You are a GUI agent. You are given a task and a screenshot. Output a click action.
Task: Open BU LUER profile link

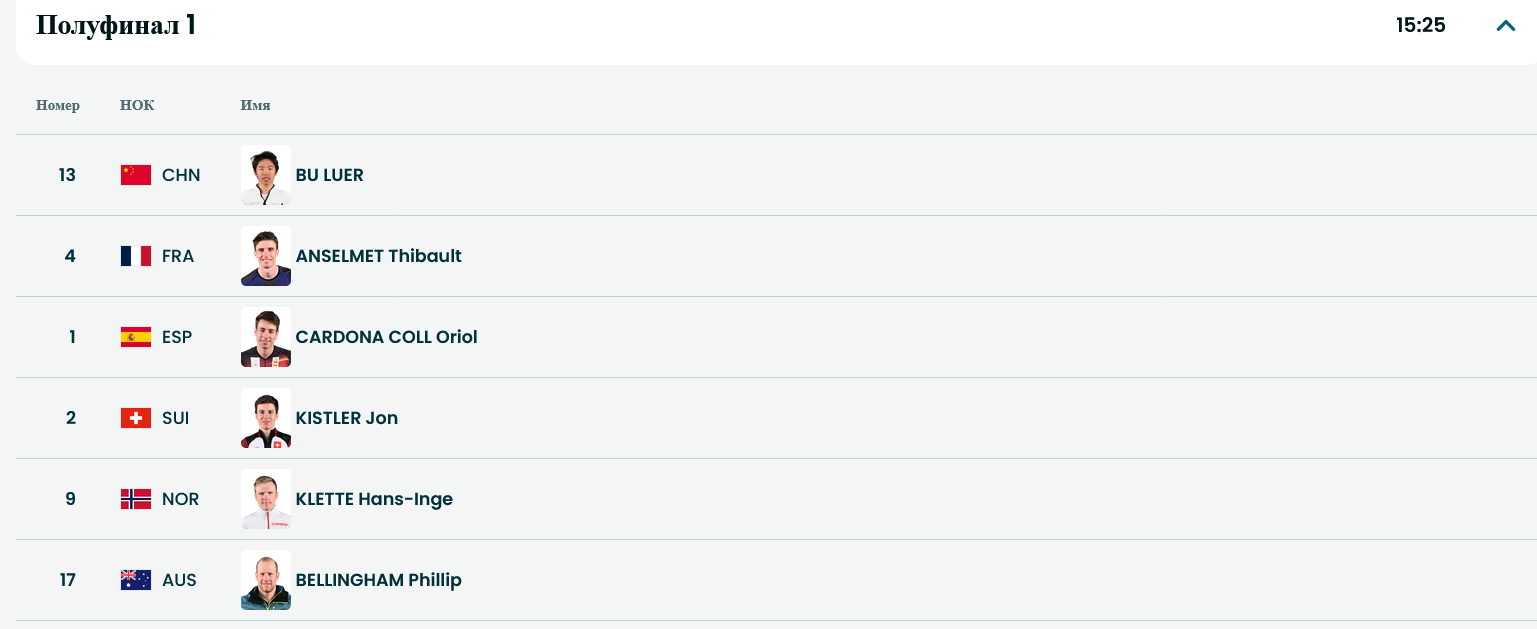point(329,175)
